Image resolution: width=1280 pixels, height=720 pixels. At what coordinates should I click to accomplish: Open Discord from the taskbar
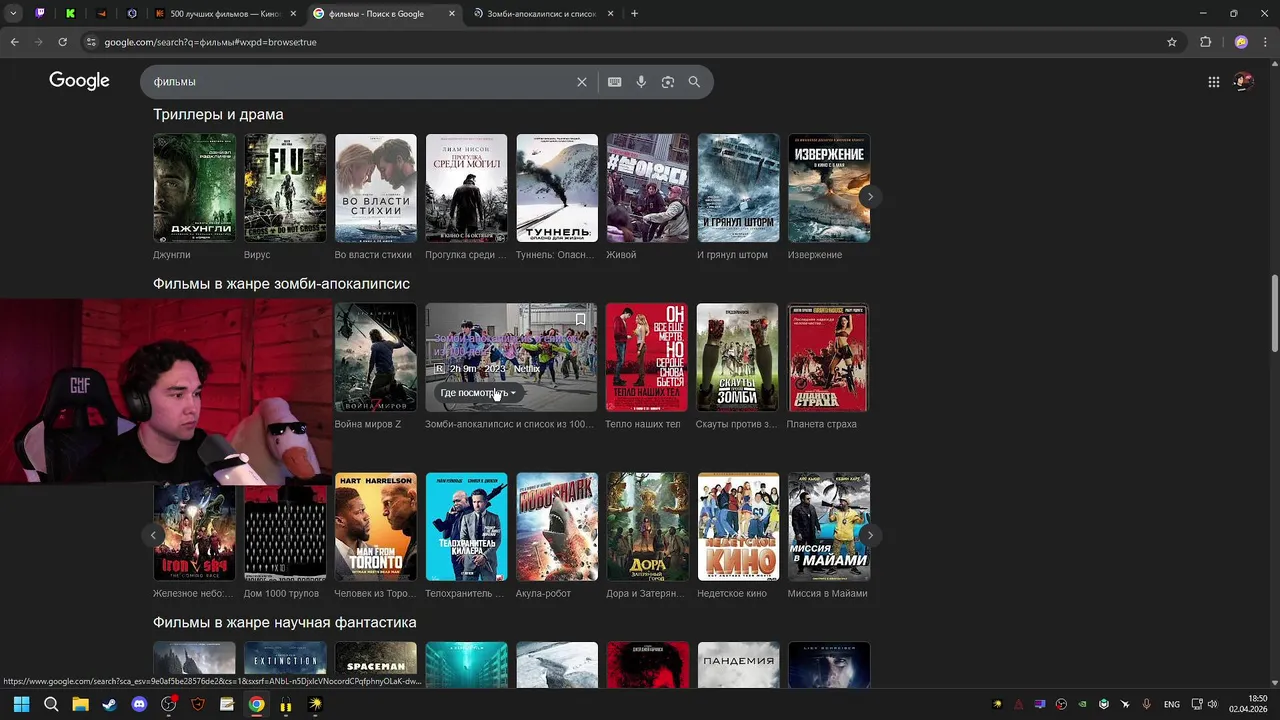coord(139,704)
